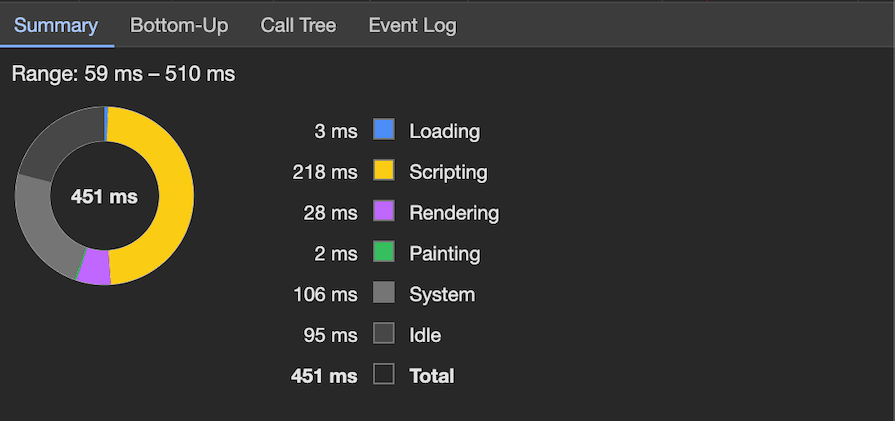Click the purple Rendering slice in the chart

tap(94, 267)
